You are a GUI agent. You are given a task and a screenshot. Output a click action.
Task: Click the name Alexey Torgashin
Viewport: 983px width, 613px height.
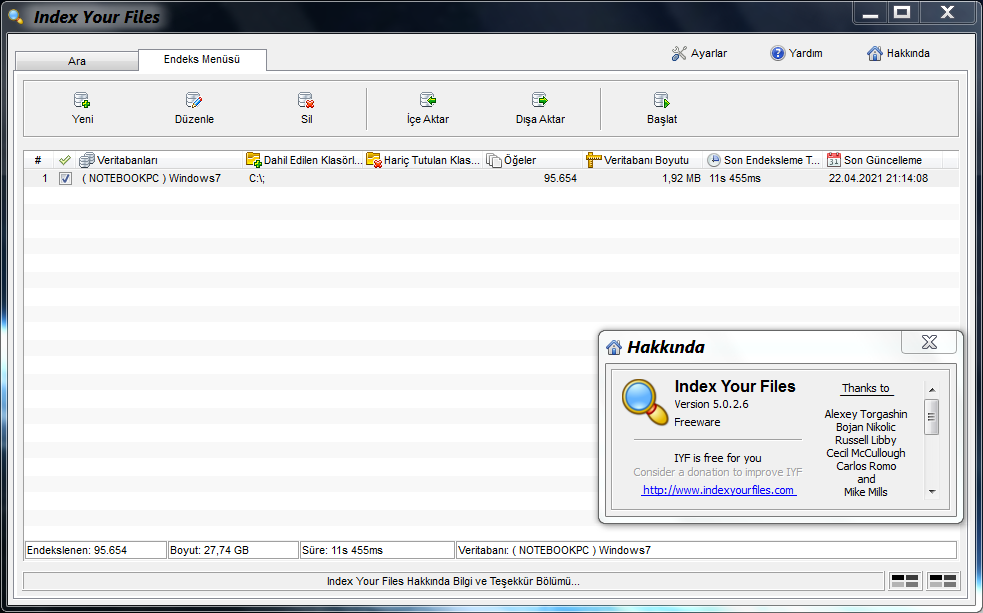point(866,414)
